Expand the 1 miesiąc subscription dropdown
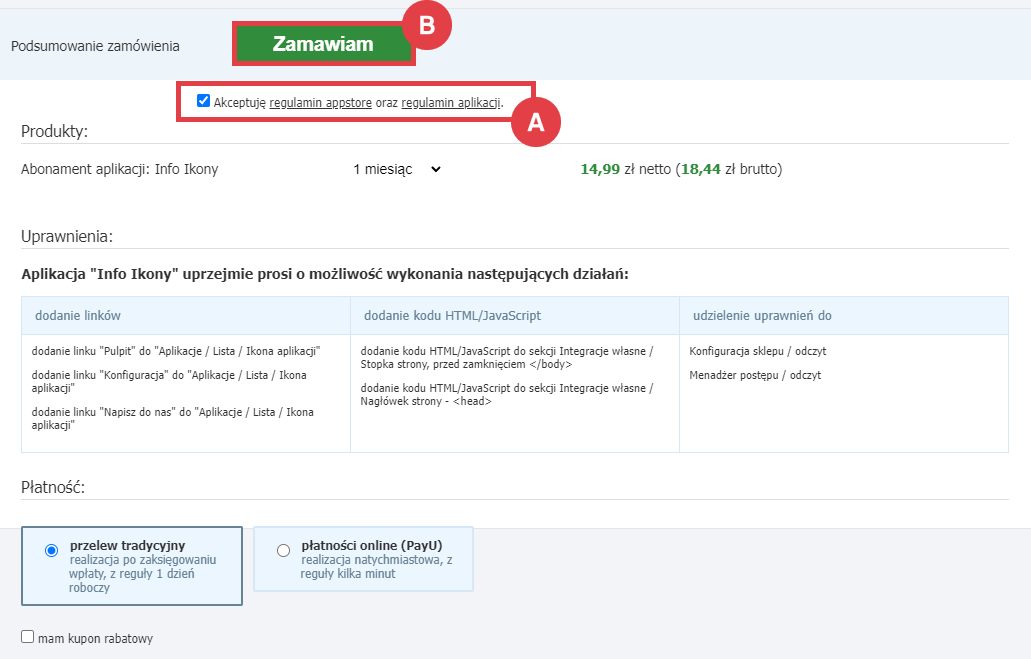The height and width of the screenshot is (659, 1031). tap(397, 170)
